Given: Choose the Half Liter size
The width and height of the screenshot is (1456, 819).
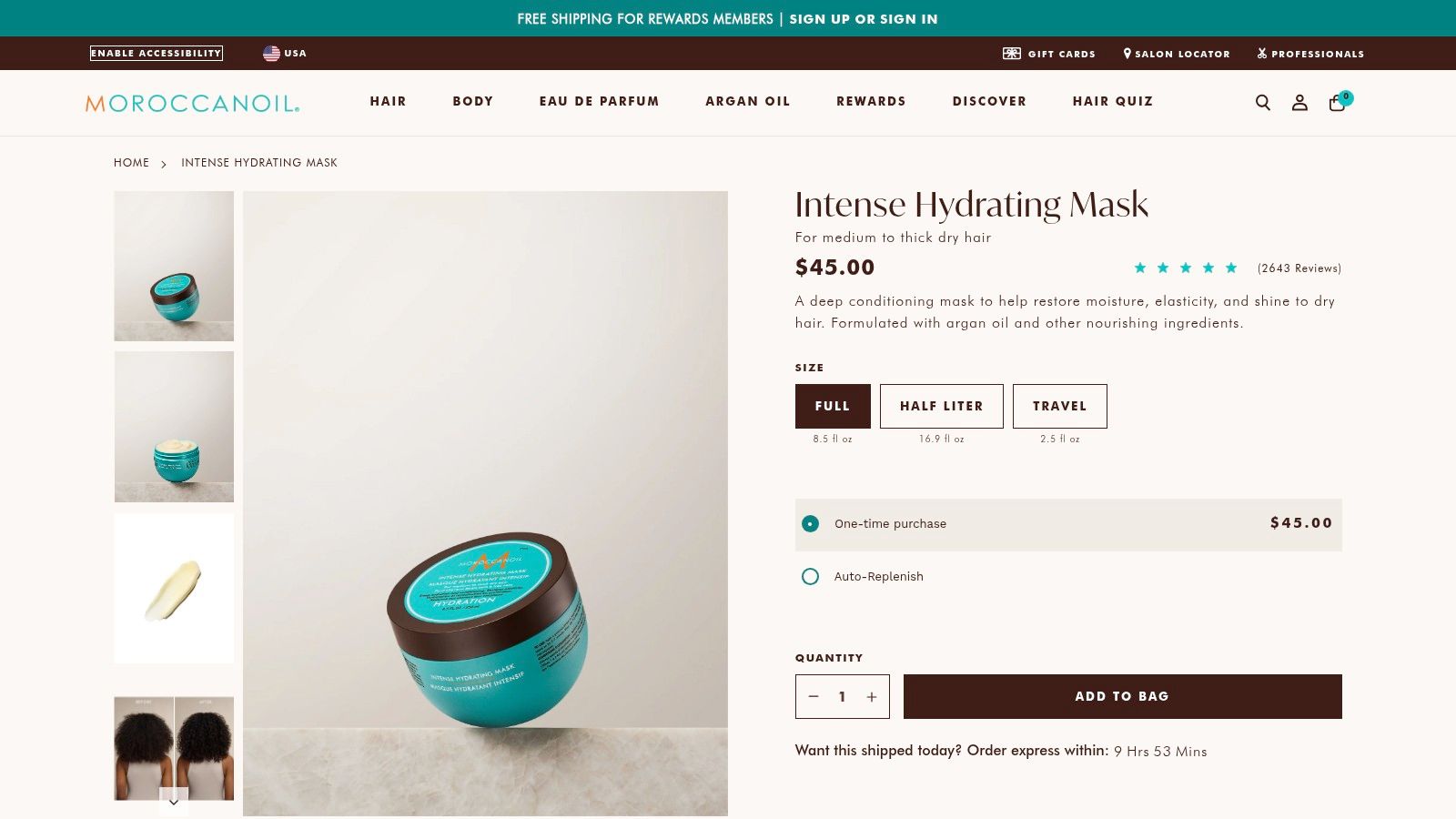Looking at the screenshot, I should coord(942,406).
